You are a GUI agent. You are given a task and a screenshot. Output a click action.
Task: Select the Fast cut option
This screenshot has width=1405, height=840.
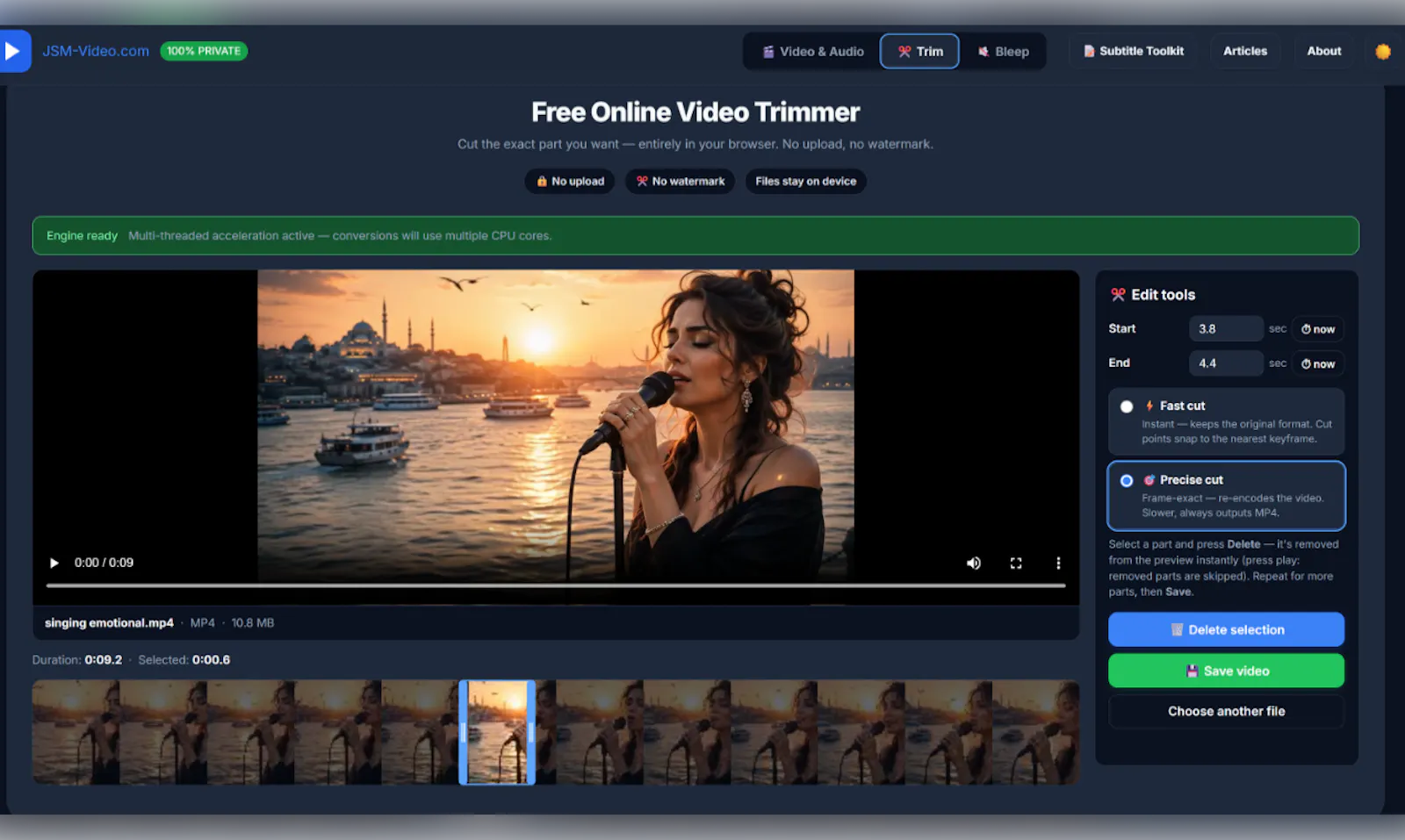coord(1226,421)
